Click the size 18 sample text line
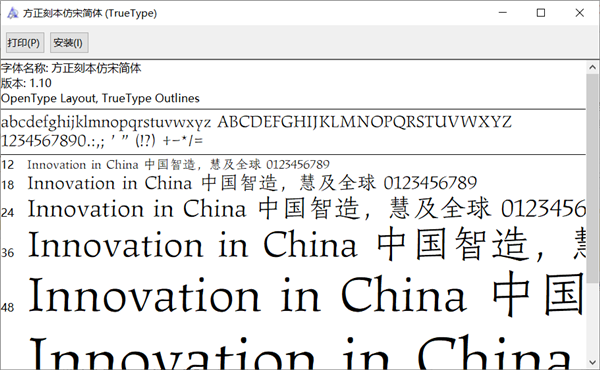 pos(253,183)
